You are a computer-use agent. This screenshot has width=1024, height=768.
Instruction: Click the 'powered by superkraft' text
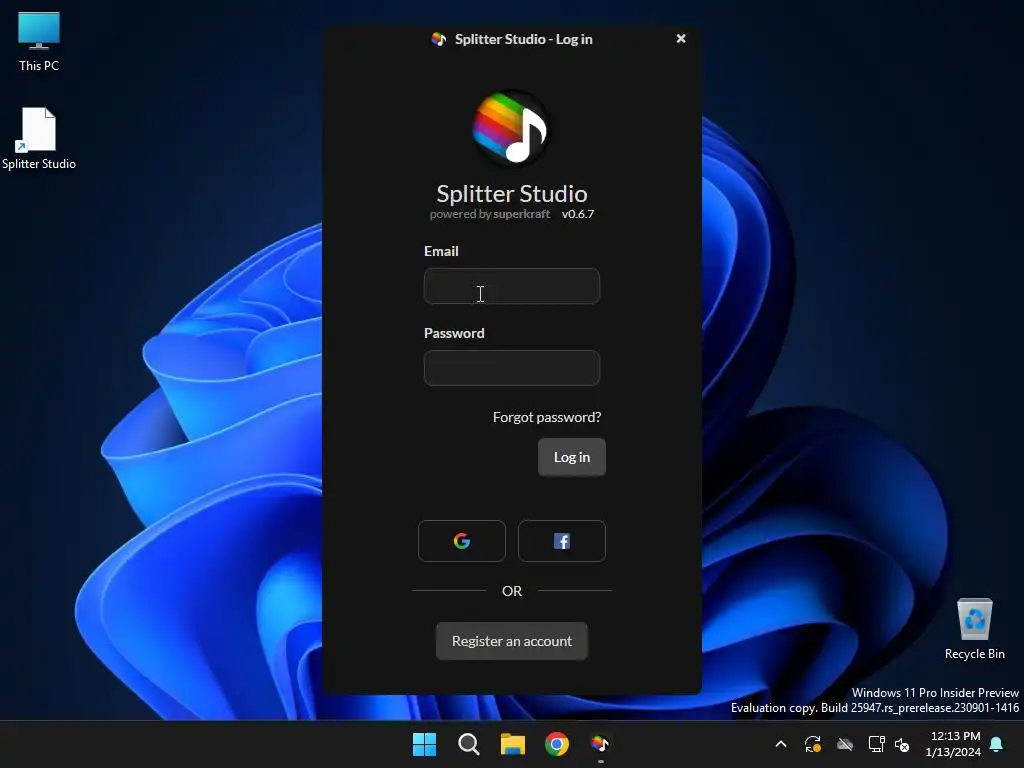490,214
